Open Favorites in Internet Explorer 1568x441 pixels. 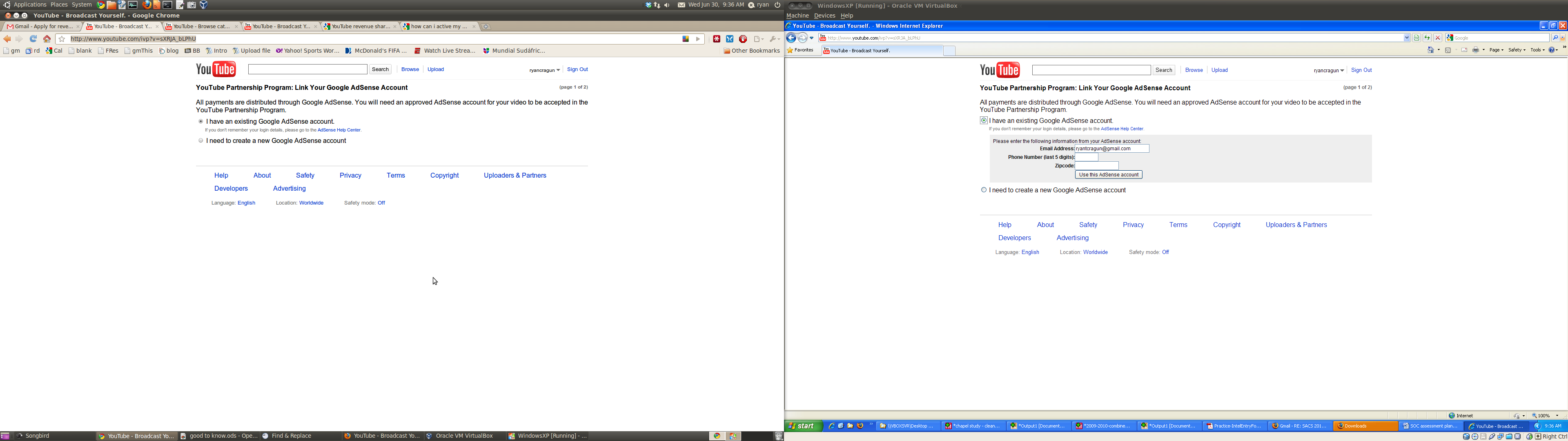click(800, 51)
